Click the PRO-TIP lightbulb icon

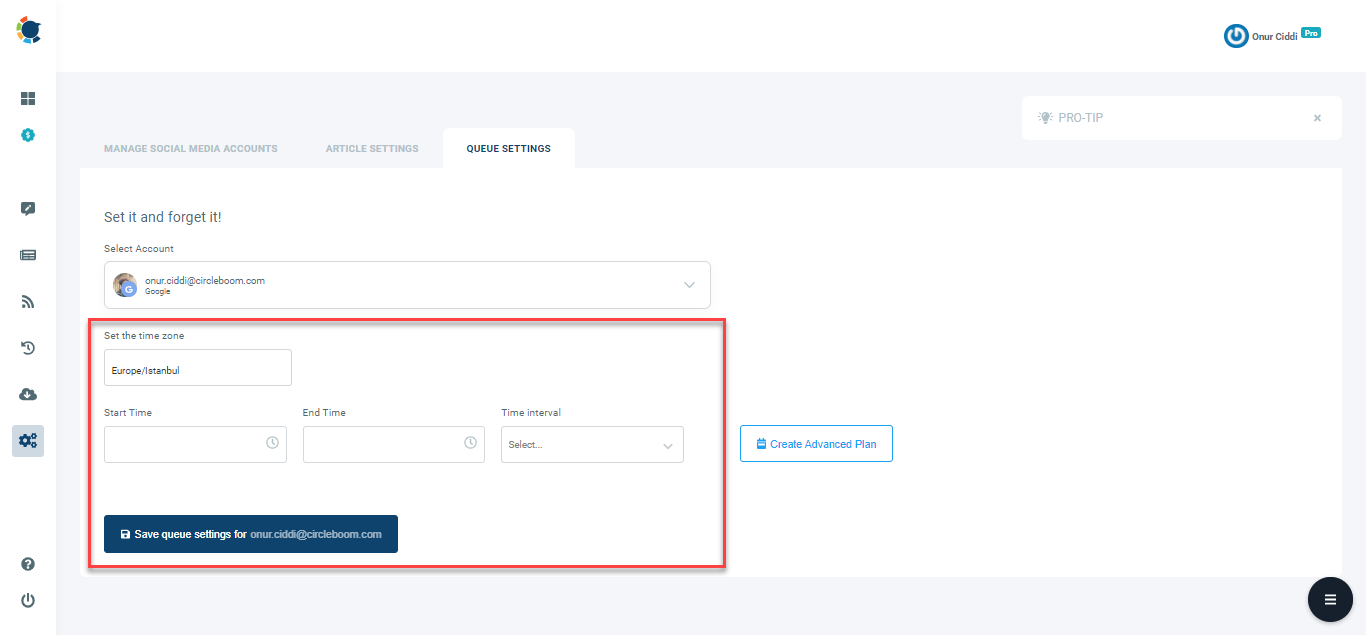click(1045, 118)
